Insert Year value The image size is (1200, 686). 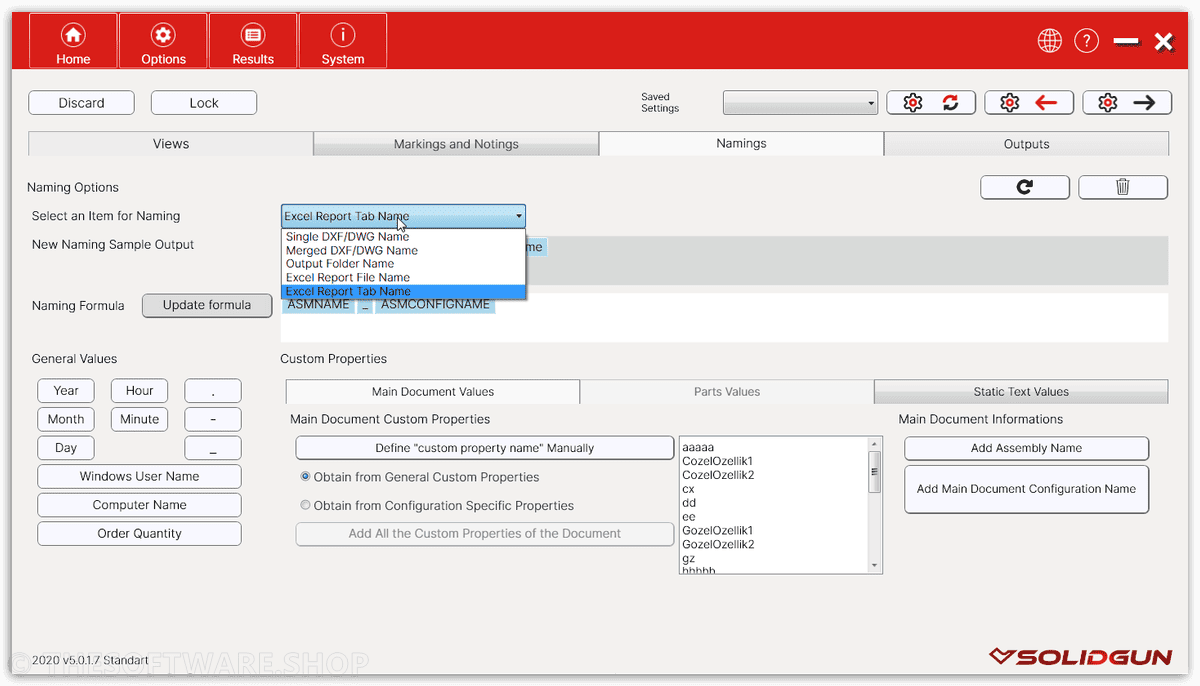[x=66, y=391]
